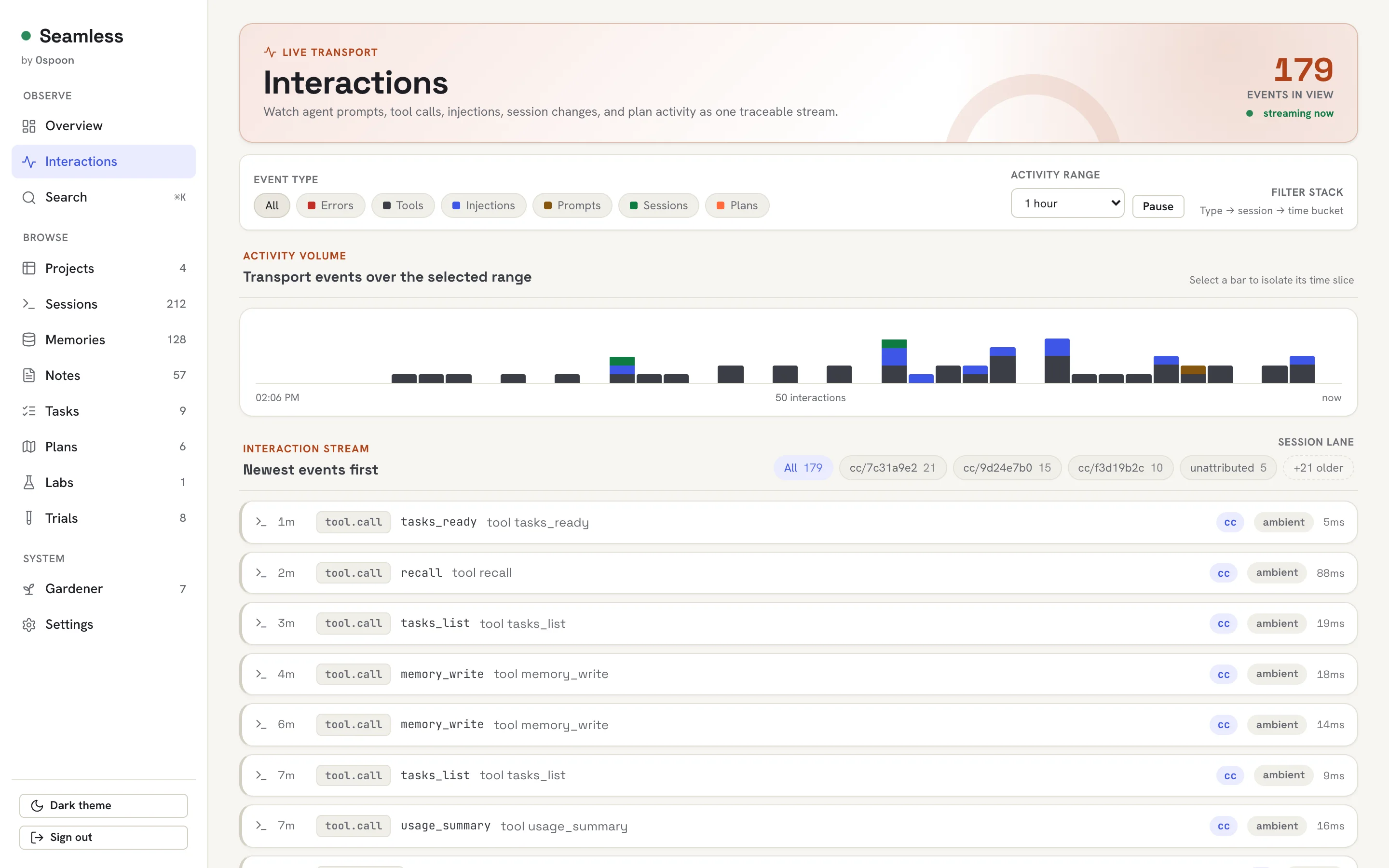
Task: Select the tallest green-topped chart bar
Action: (894, 361)
